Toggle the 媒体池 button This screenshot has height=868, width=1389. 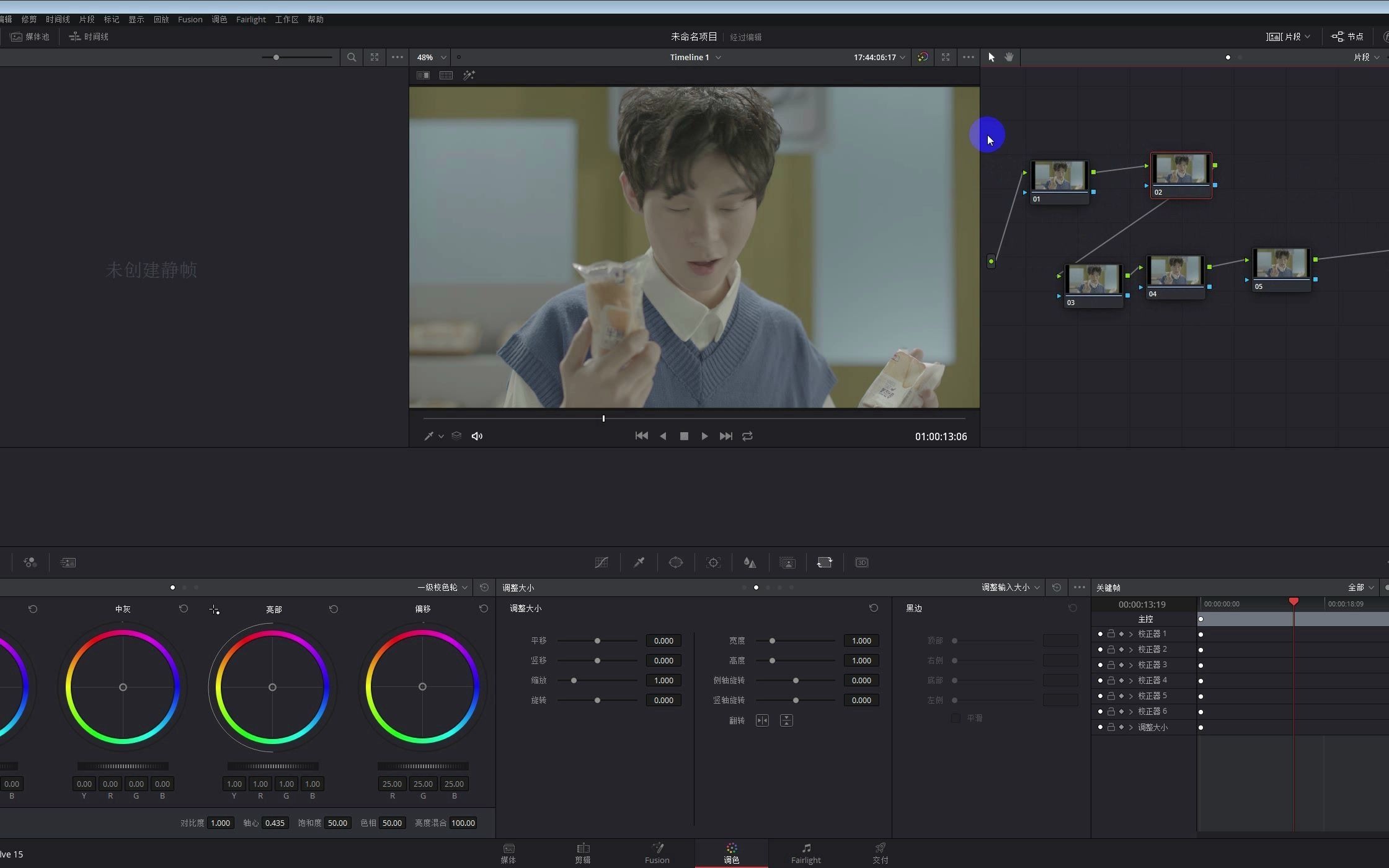(30, 37)
